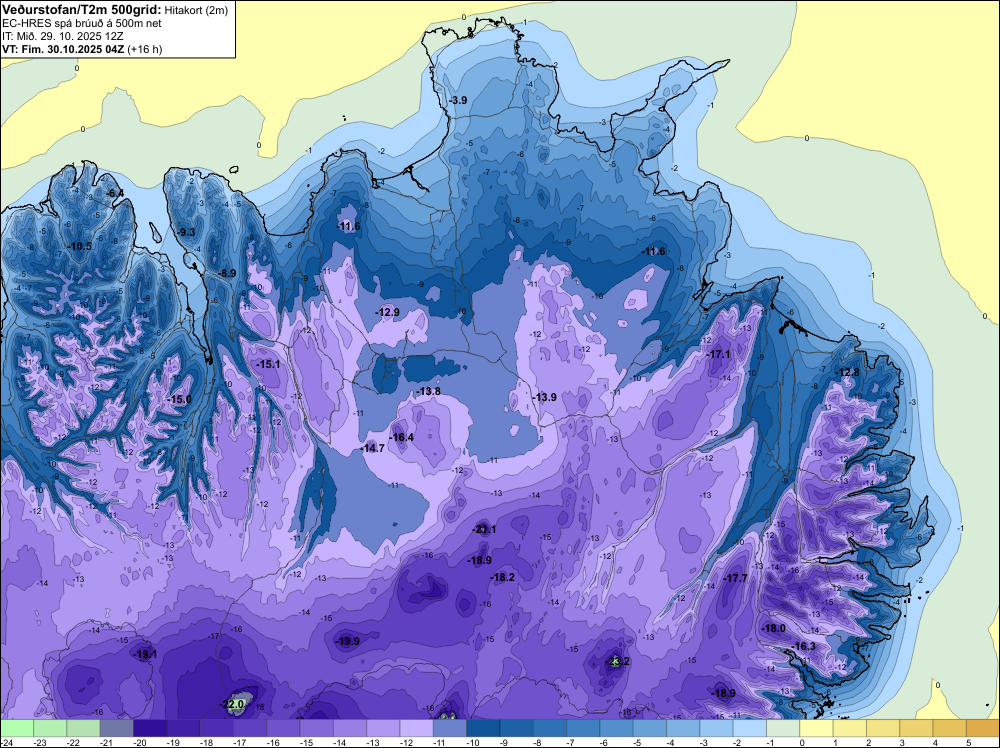Pick the legend swatch between 2 and 3
Screen dimensions: 1000x748
click(883, 728)
